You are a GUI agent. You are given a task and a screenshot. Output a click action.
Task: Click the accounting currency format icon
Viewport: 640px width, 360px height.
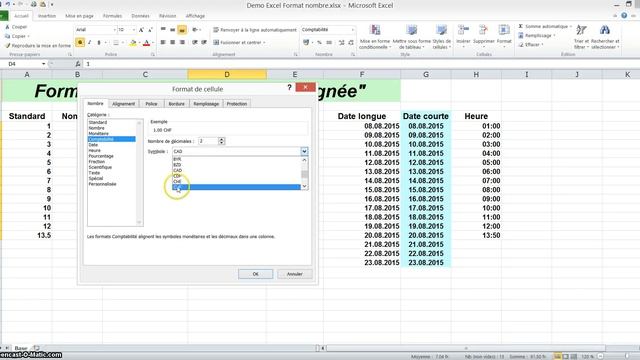tap(306, 42)
